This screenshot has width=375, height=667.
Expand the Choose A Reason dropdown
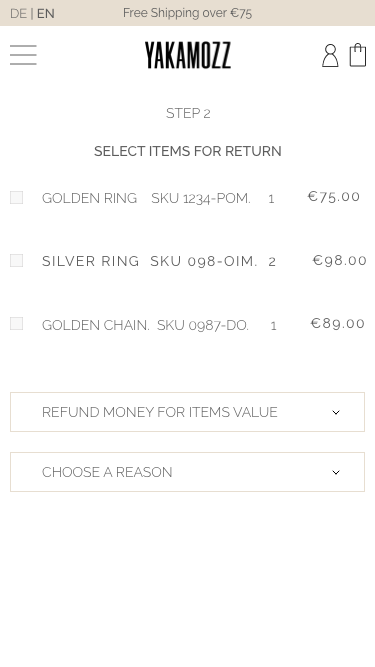click(188, 472)
